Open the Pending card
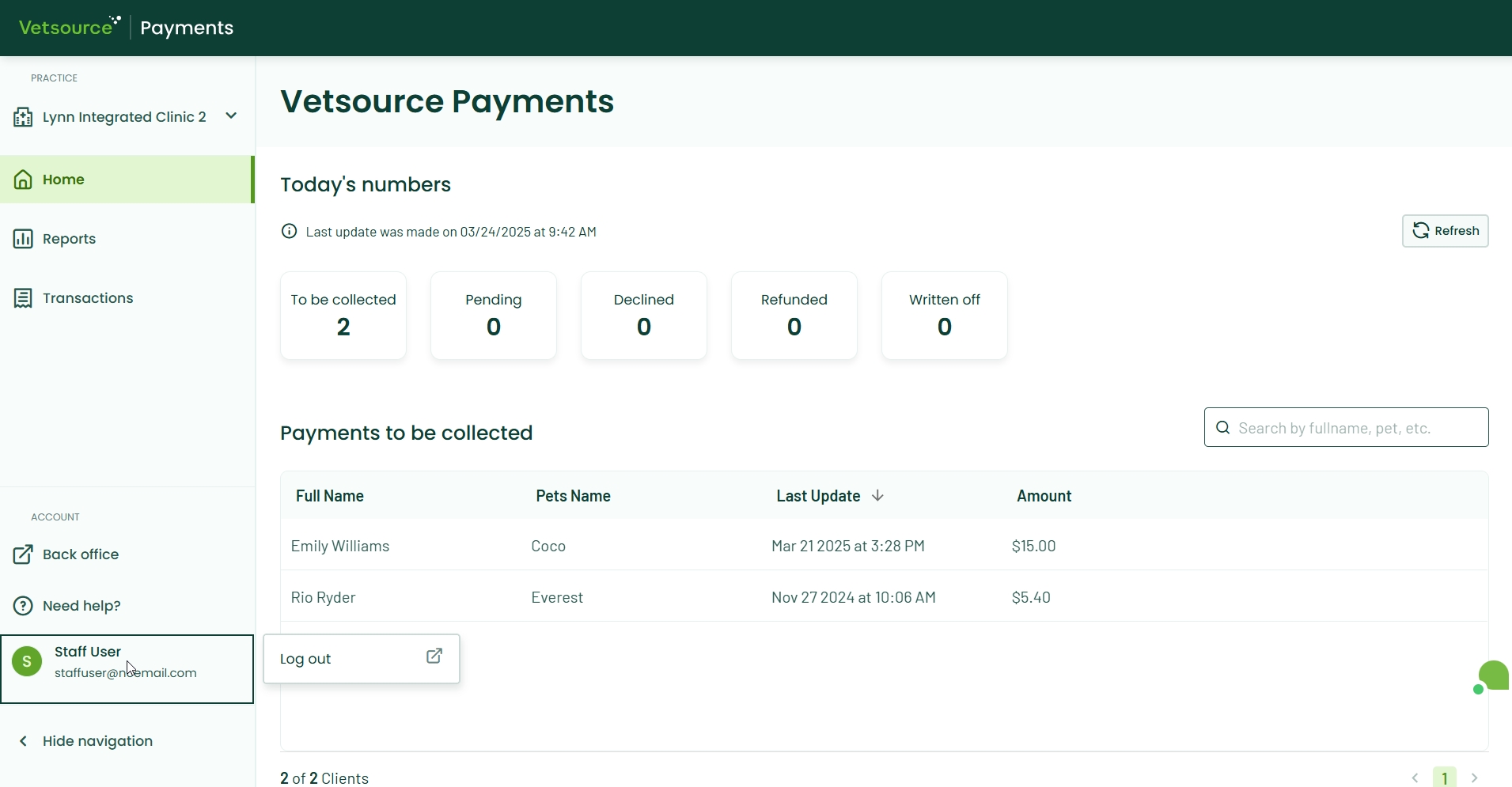 click(x=494, y=316)
